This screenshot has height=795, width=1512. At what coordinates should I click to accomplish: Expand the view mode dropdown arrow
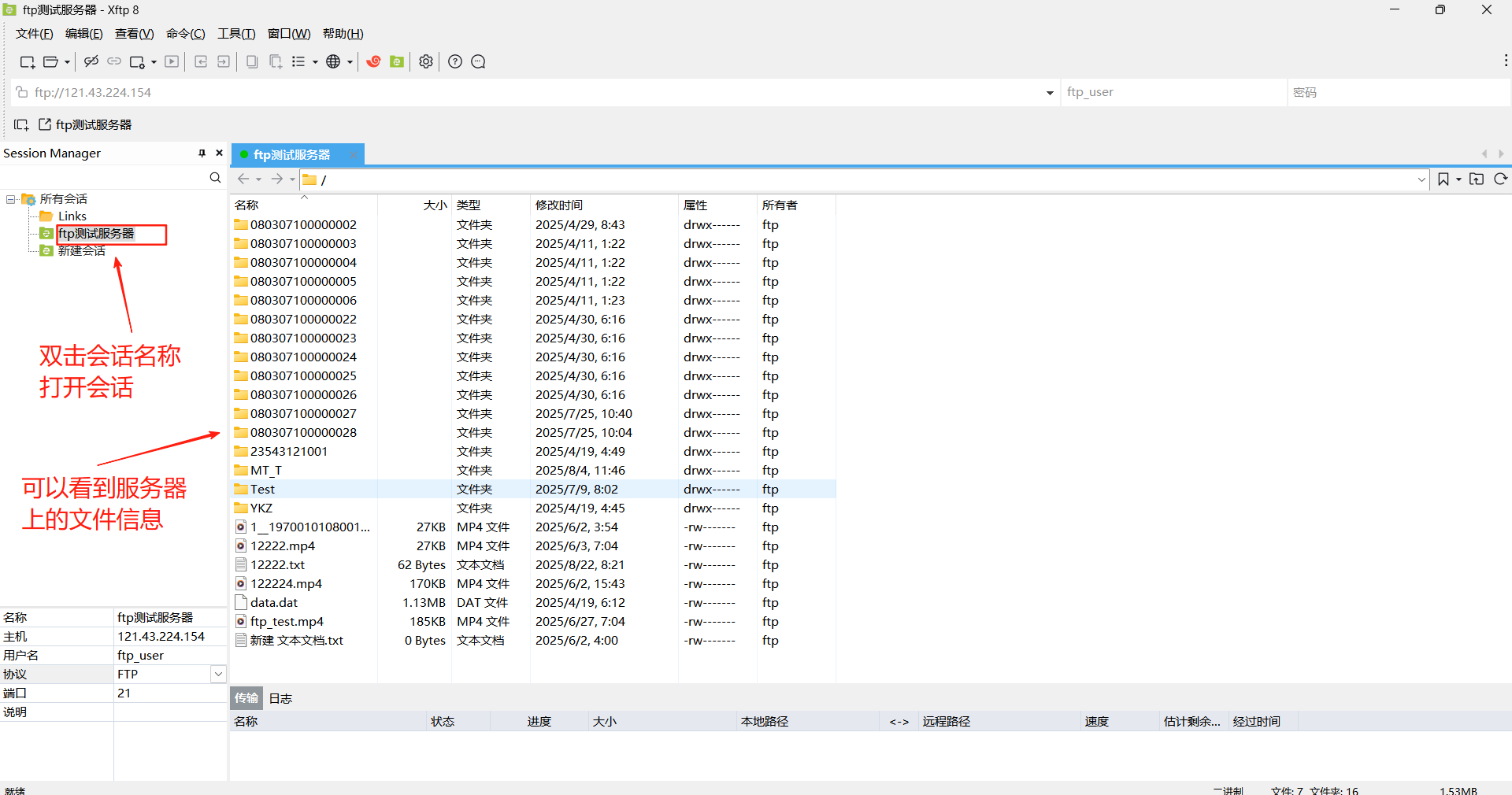(315, 62)
